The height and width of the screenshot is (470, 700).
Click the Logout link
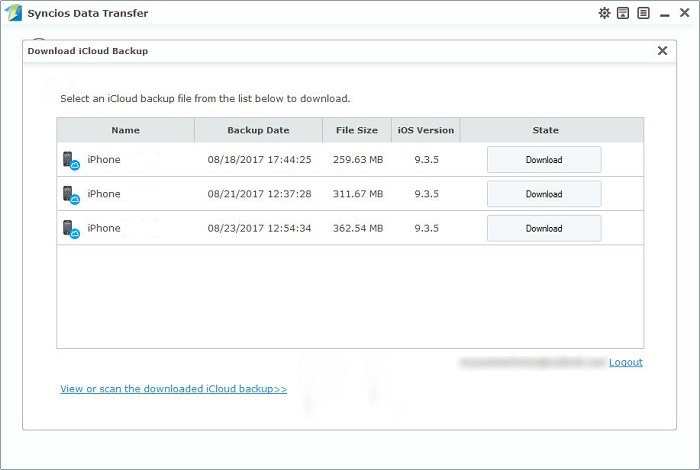point(626,362)
